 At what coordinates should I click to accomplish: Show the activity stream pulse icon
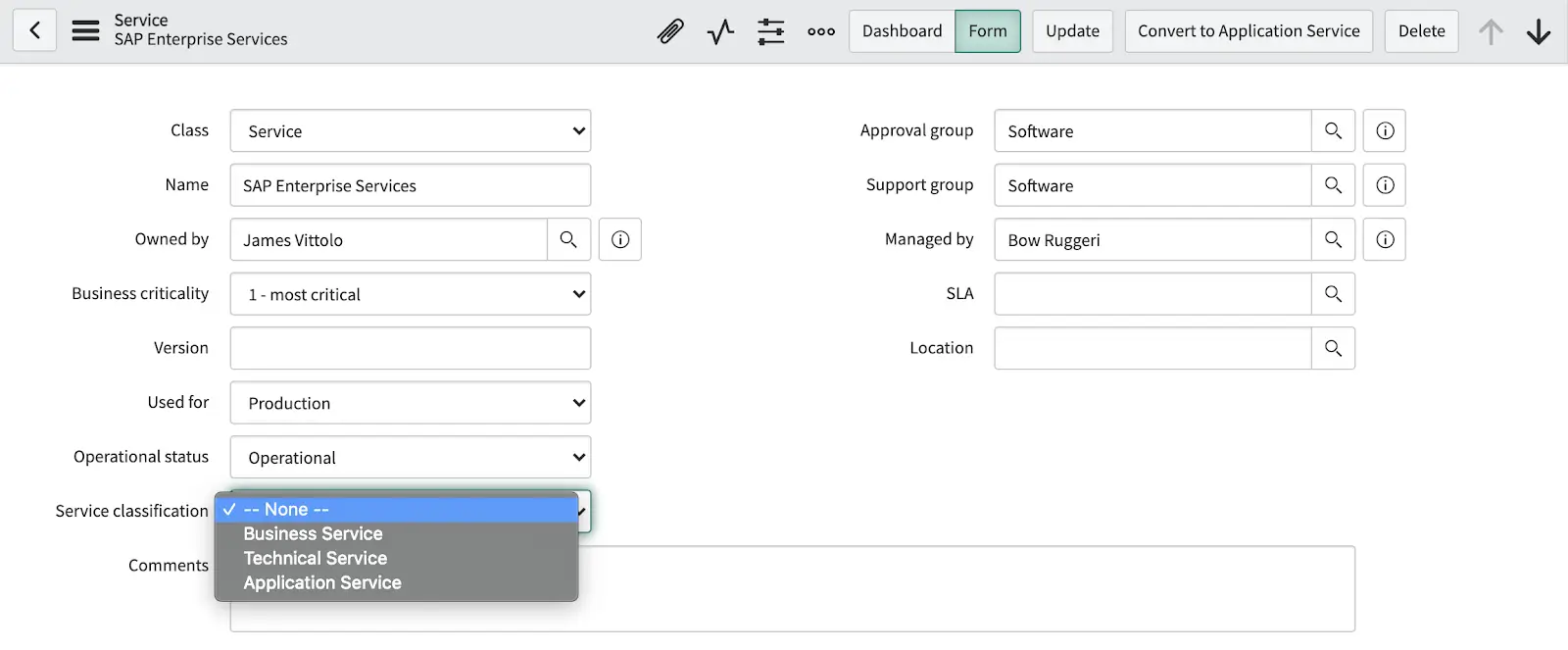click(720, 31)
